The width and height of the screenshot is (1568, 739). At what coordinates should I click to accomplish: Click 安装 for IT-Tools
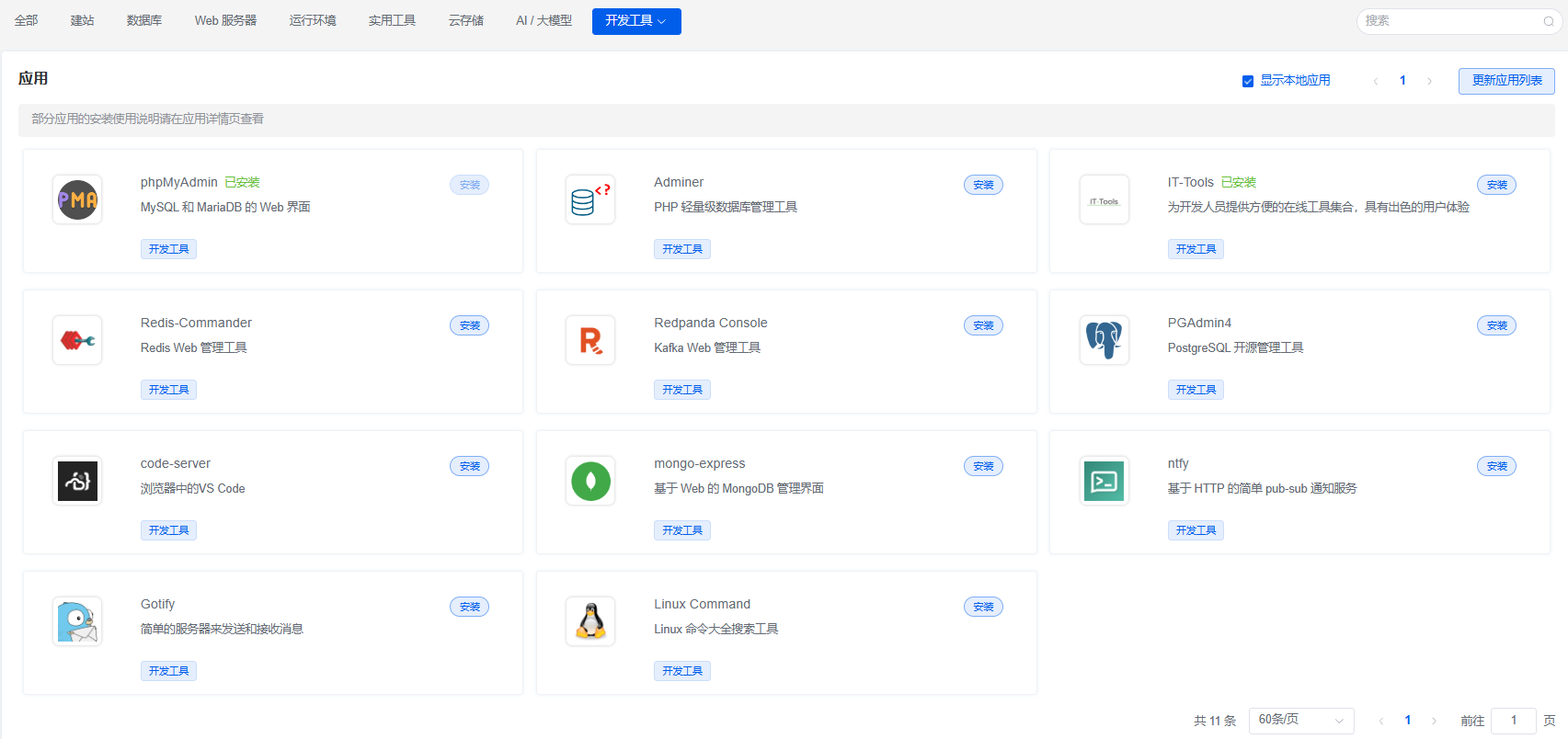pos(1496,185)
